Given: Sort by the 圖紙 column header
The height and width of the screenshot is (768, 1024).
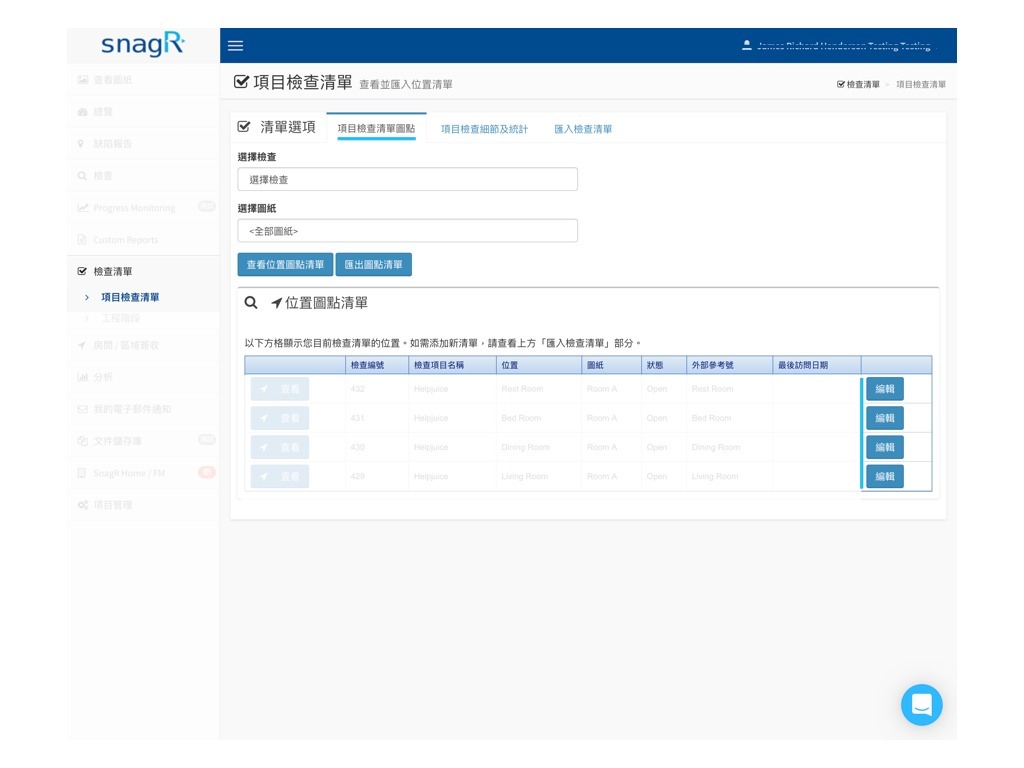Looking at the screenshot, I should [611, 365].
